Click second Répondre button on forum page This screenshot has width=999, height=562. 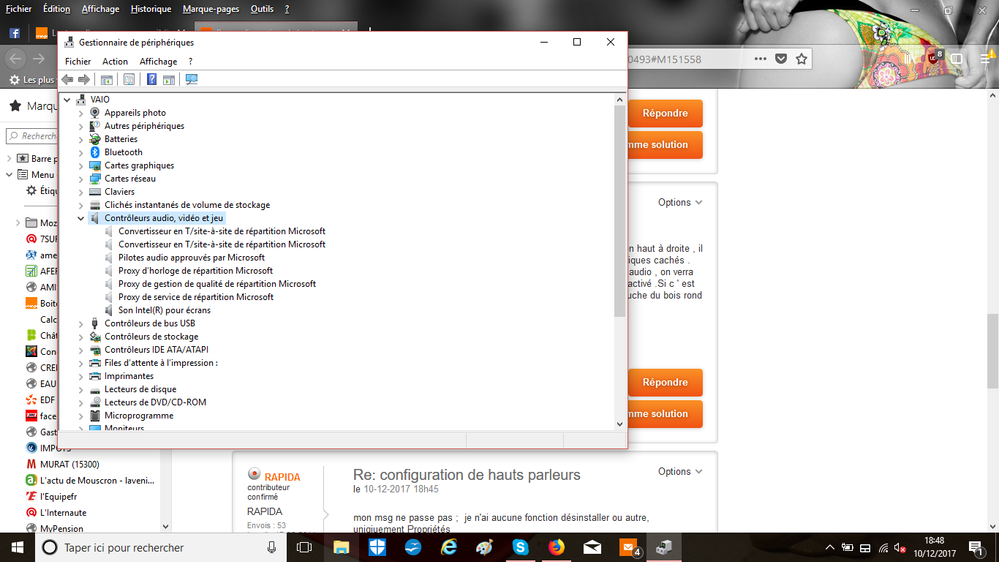[665, 382]
